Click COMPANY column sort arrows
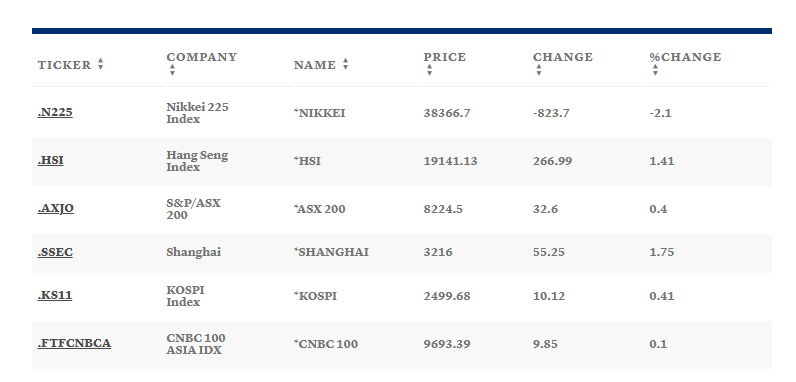 [172, 70]
